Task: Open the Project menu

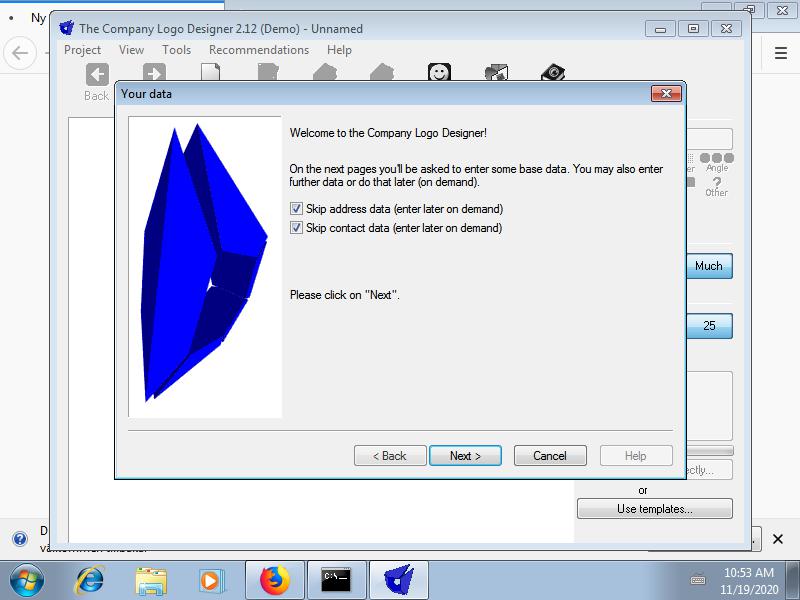Action: click(82, 50)
